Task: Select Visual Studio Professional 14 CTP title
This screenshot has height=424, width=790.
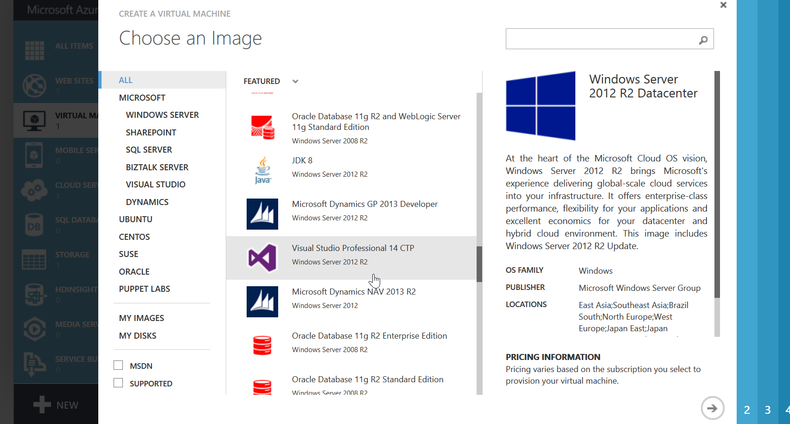Action: (353, 248)
